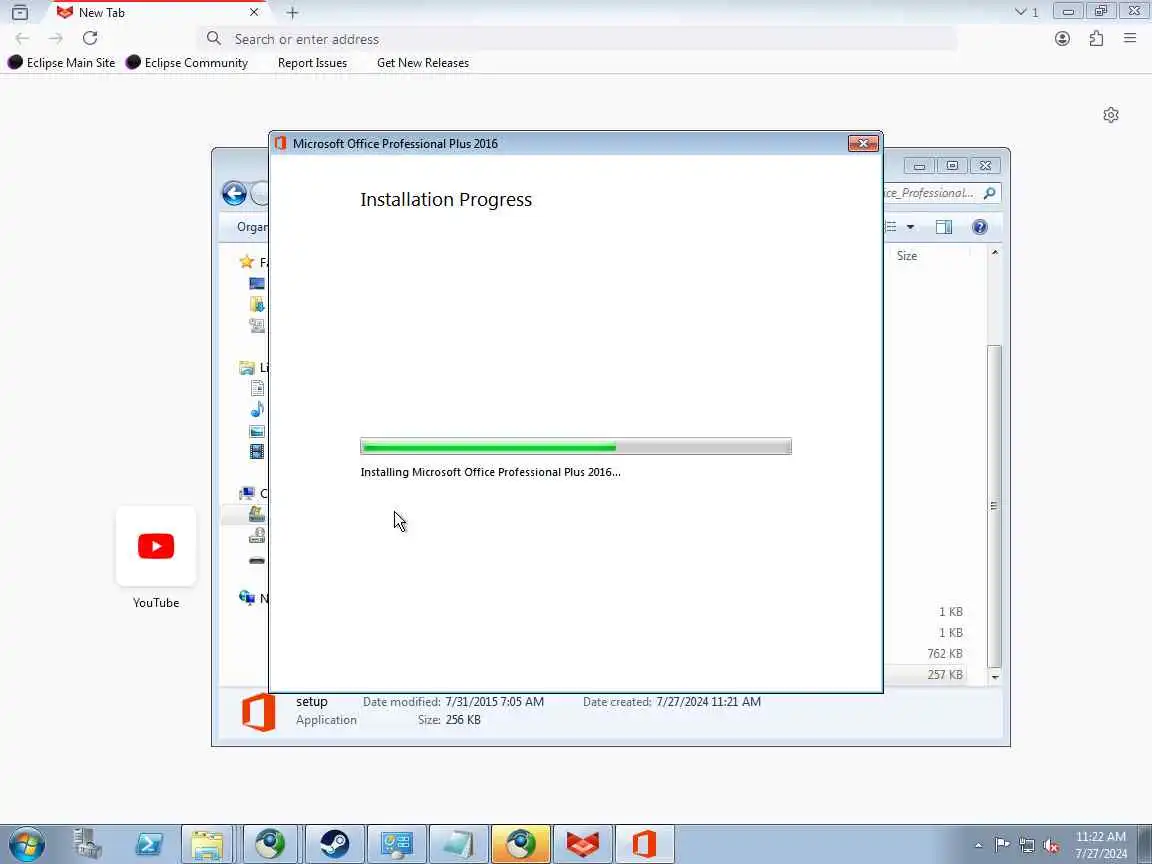Image resolution: width=1152 pixels, height=864 pixels.
Task: Focus the Search or enter address bar
Action: pyautogui.click(x=577, y=39)
